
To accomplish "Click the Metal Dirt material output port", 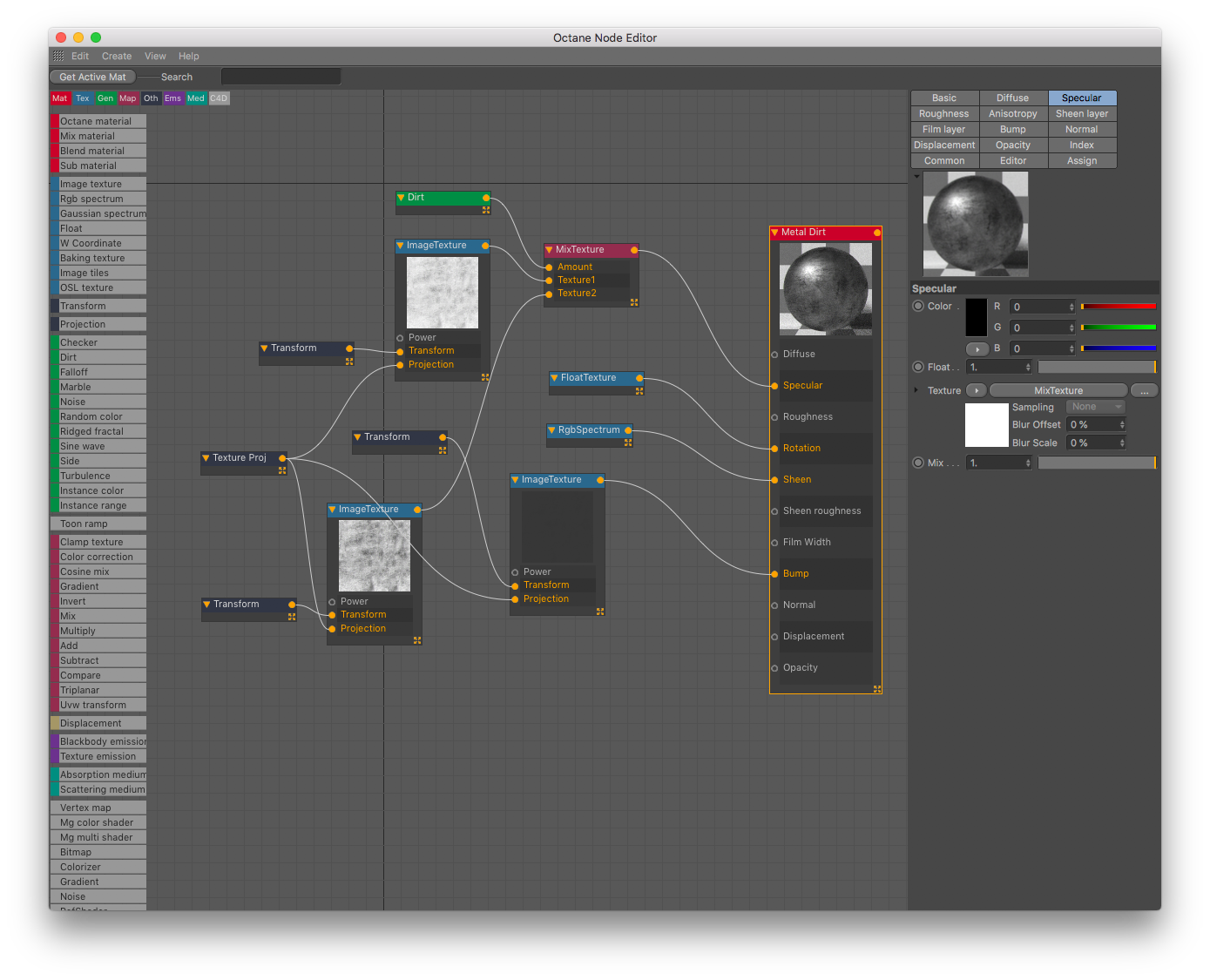I will click(877, 233).
